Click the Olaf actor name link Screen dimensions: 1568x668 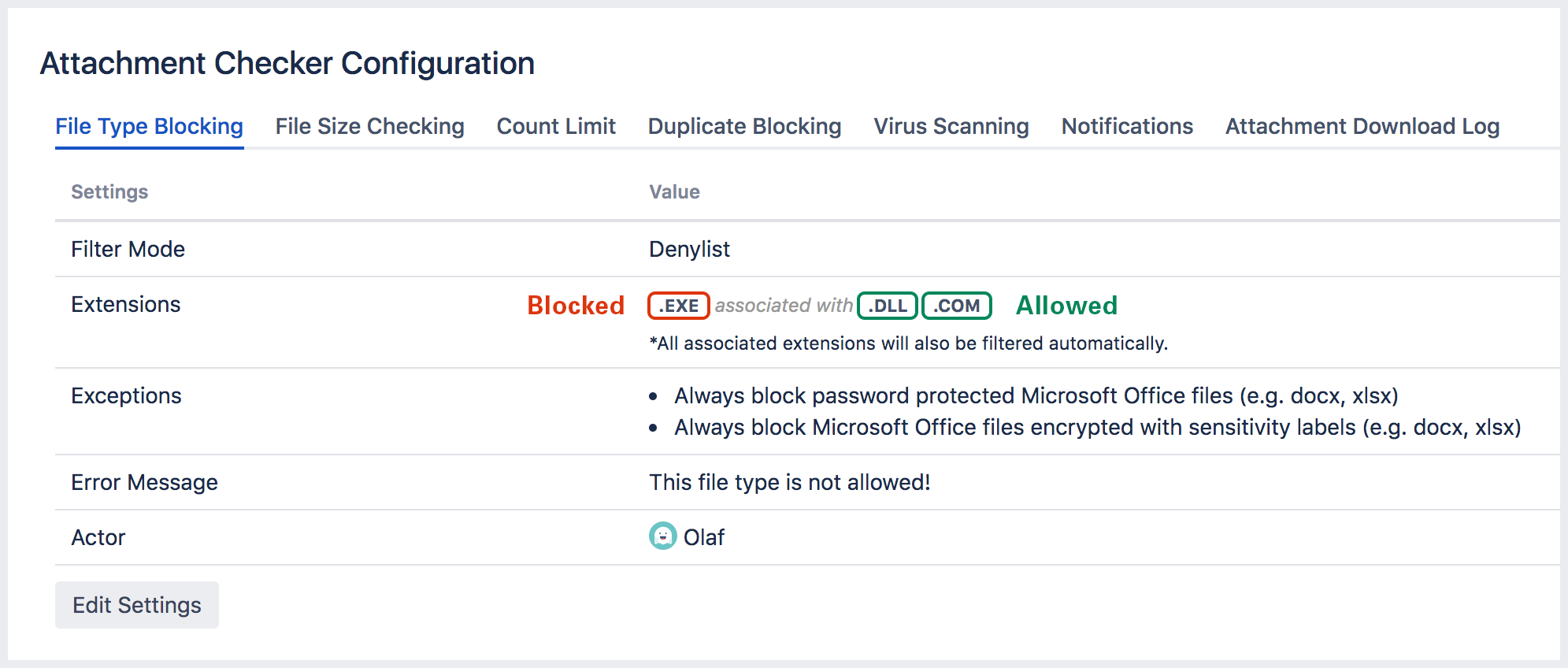point(704,537)
